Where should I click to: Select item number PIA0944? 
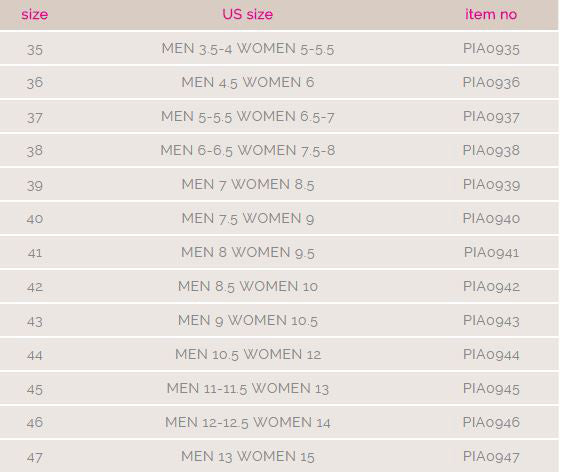click(491, 354)
